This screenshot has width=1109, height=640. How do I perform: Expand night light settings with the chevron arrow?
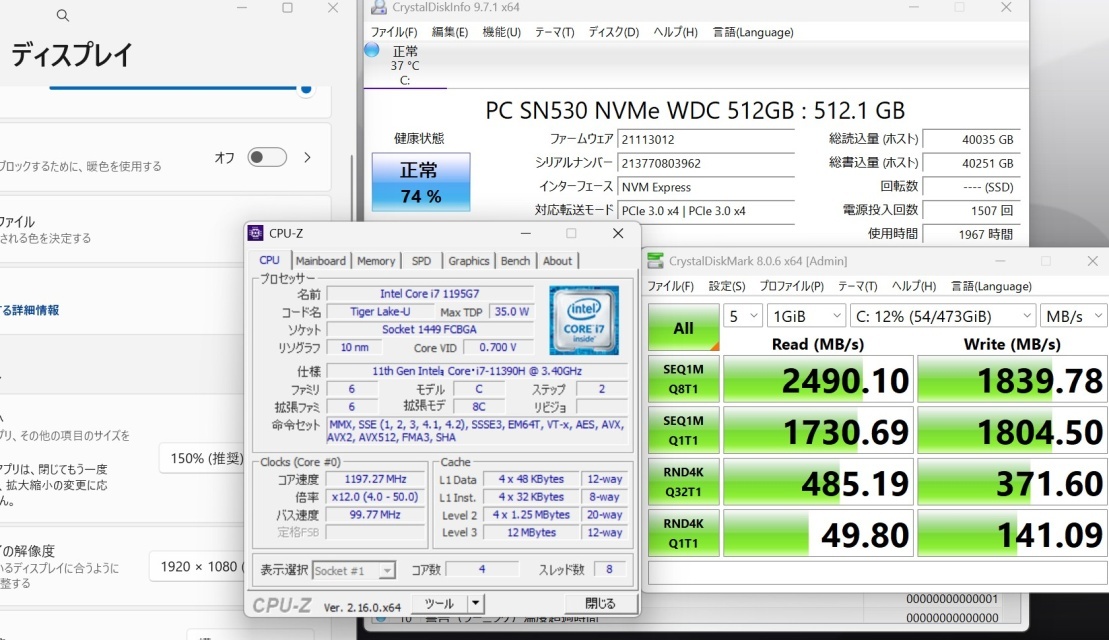[308, 157]
